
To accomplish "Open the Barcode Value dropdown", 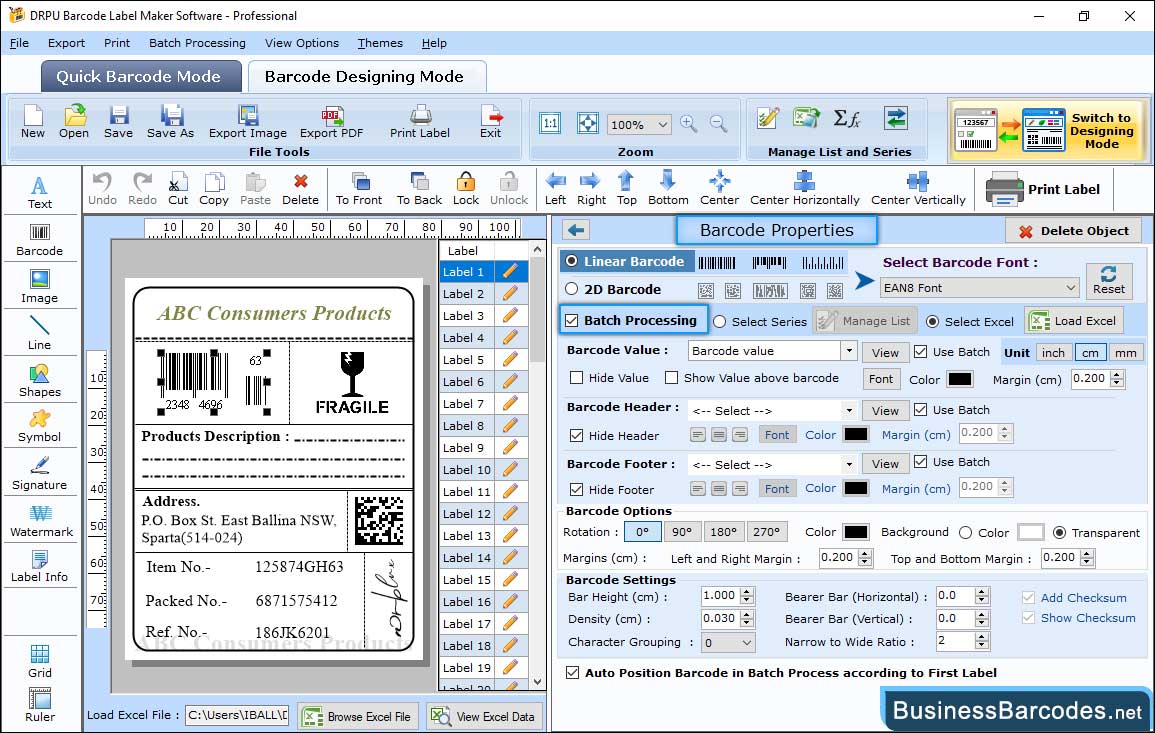I will (849, 351).
